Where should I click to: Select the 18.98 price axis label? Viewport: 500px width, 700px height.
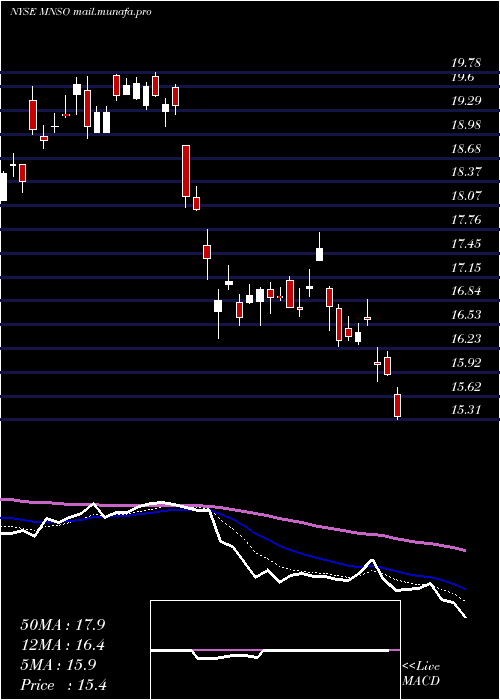pyautogui.click(x=467, y=125)
